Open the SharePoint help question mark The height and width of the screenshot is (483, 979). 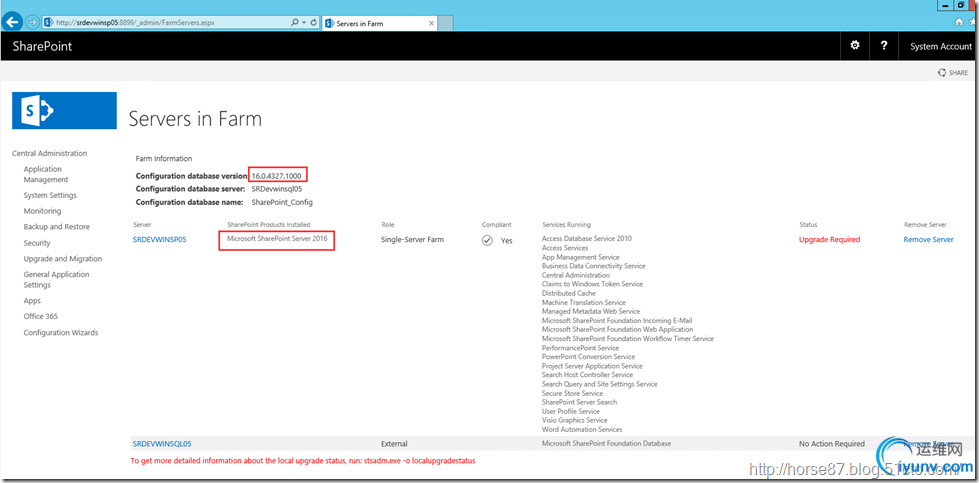coord(883,46)
